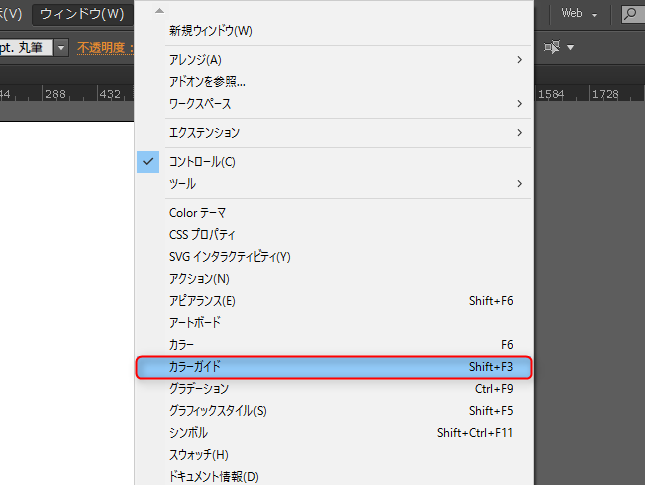
Task: Select the カラー panel menu item
Action: [x=182, y=344]
